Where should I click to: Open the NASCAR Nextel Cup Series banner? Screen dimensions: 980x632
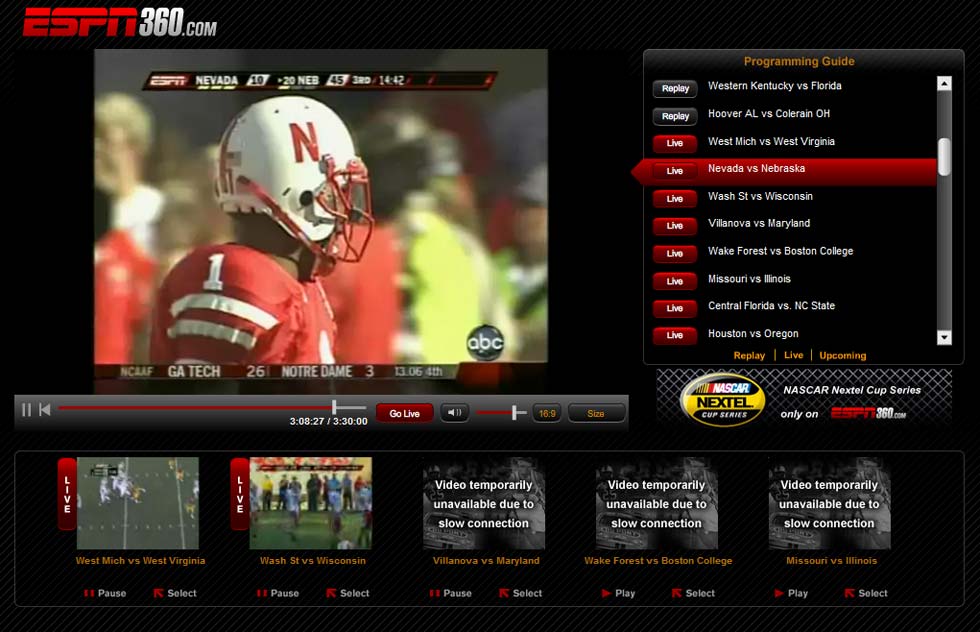click(804, 398)
